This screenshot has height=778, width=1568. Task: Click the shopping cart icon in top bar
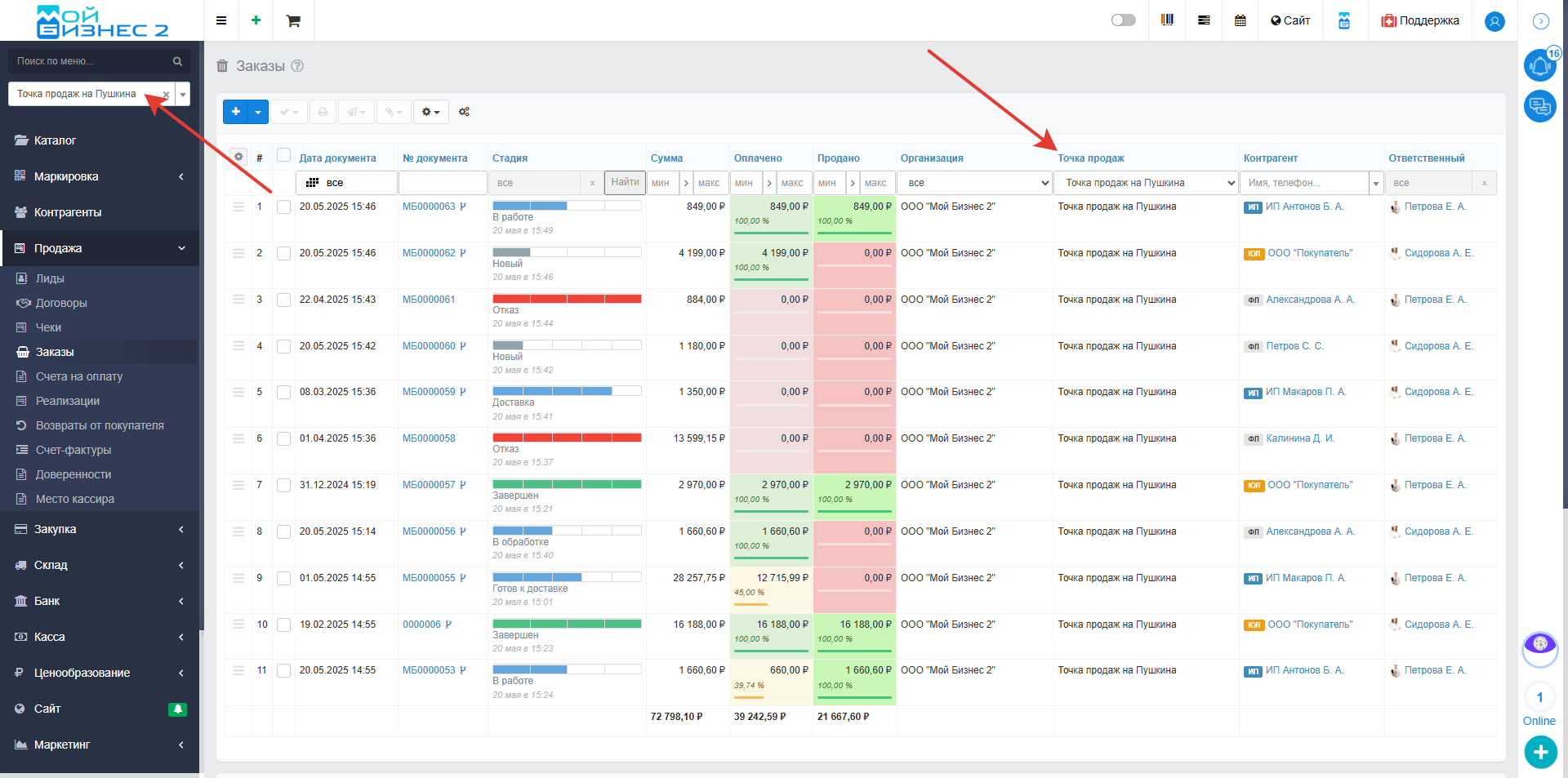(293, 21)
